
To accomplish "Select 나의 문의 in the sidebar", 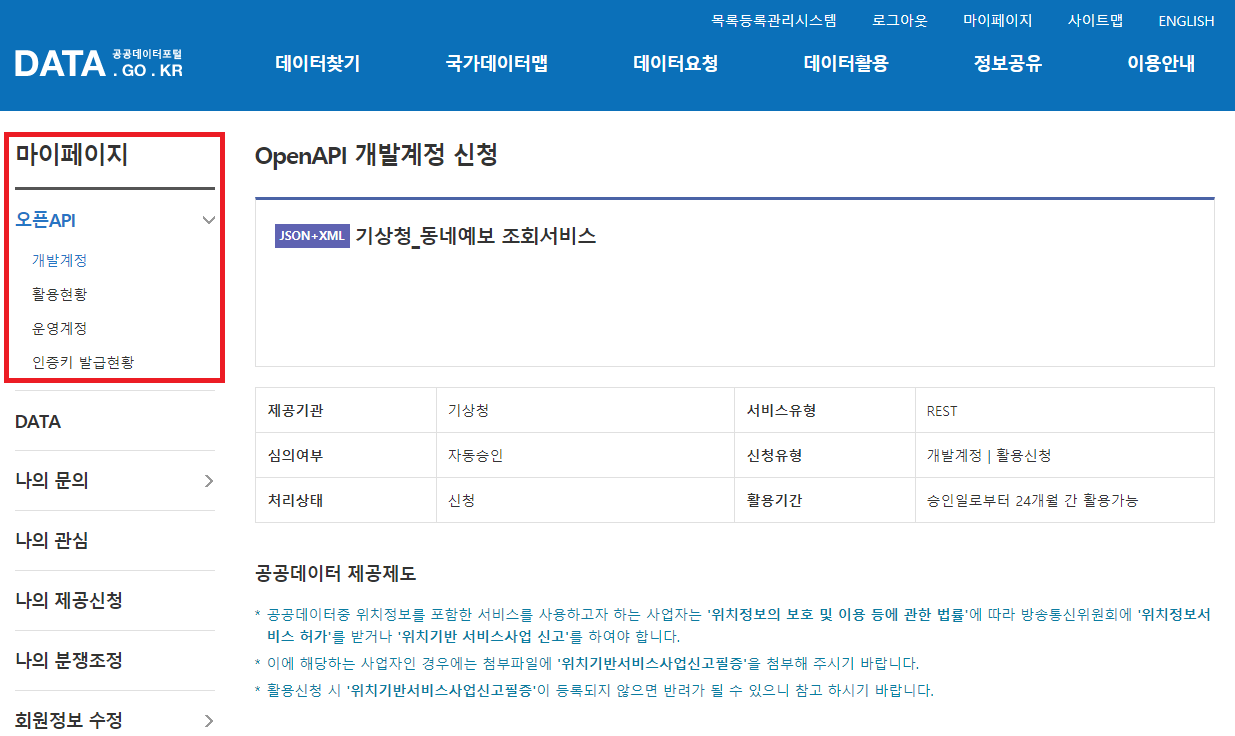I will pyautogui.click(x=52, y=481).
